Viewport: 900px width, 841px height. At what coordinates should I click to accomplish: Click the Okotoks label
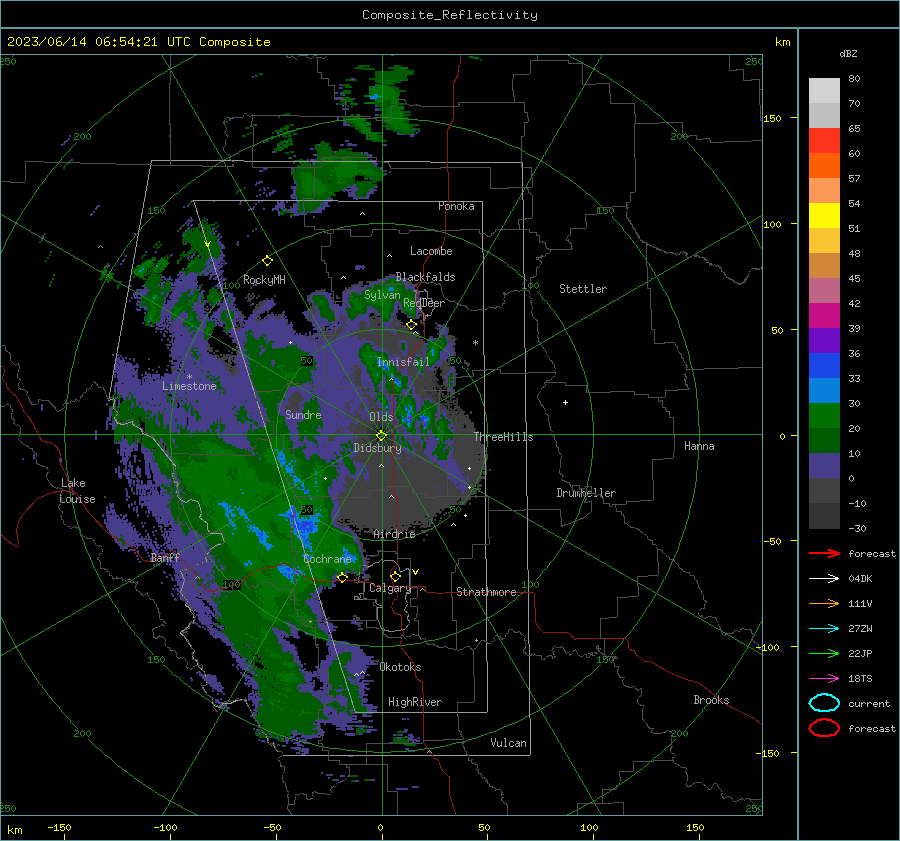point(400,667)
